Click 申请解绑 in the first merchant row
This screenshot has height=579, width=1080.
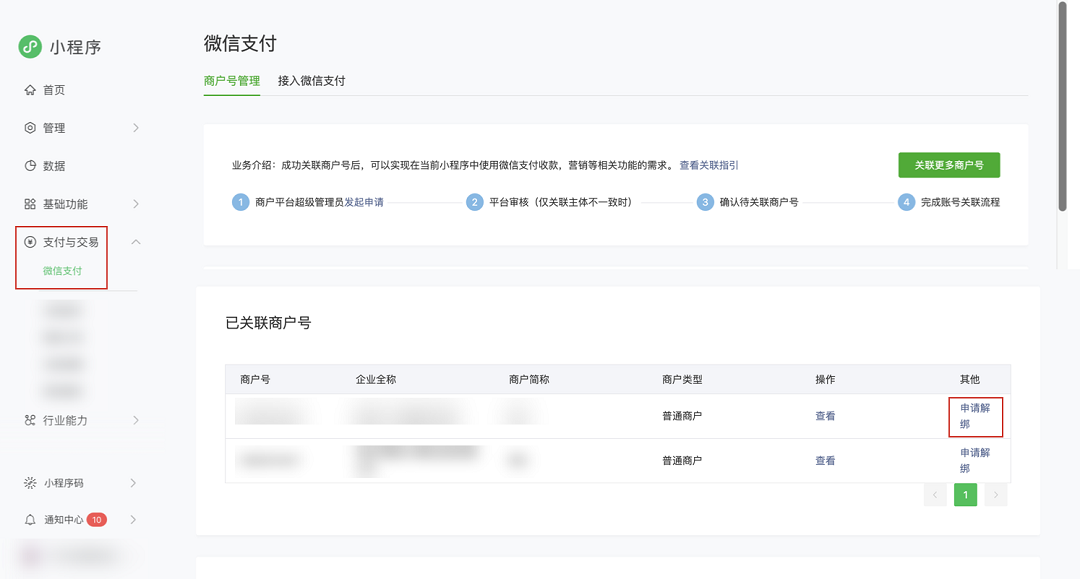point(975,416)
